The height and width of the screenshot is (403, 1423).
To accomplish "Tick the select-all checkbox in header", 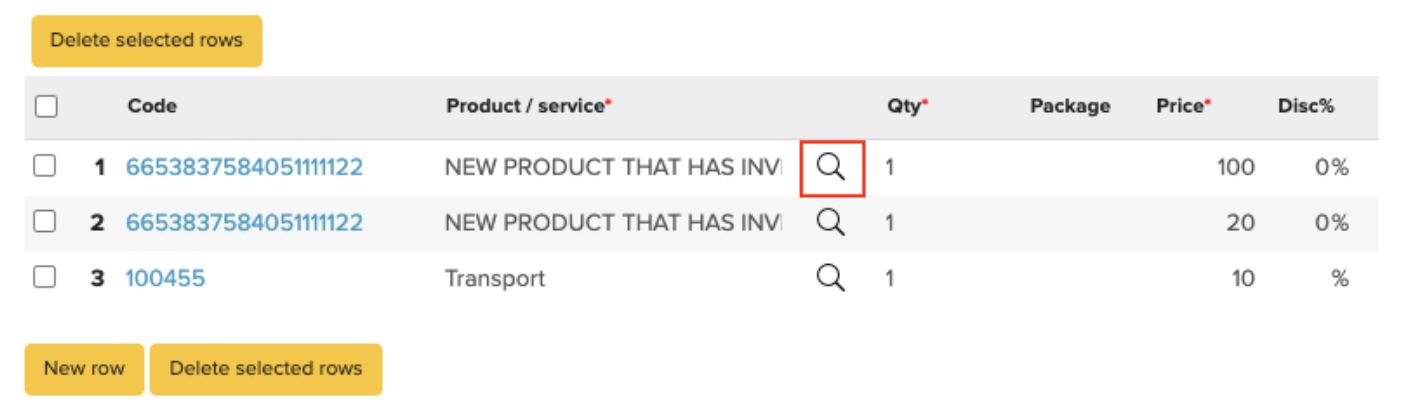I will click(x=46, y=106).
